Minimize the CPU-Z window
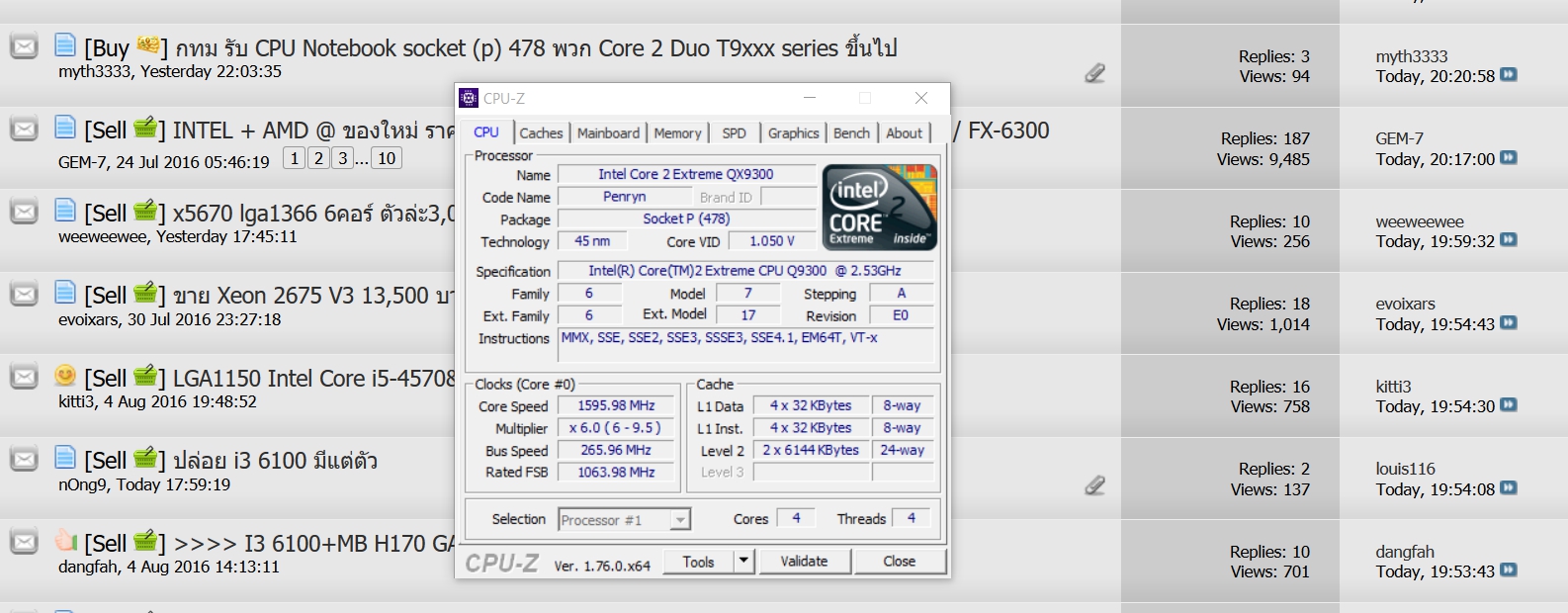The image size is (1568, 613). coord(810,98)
